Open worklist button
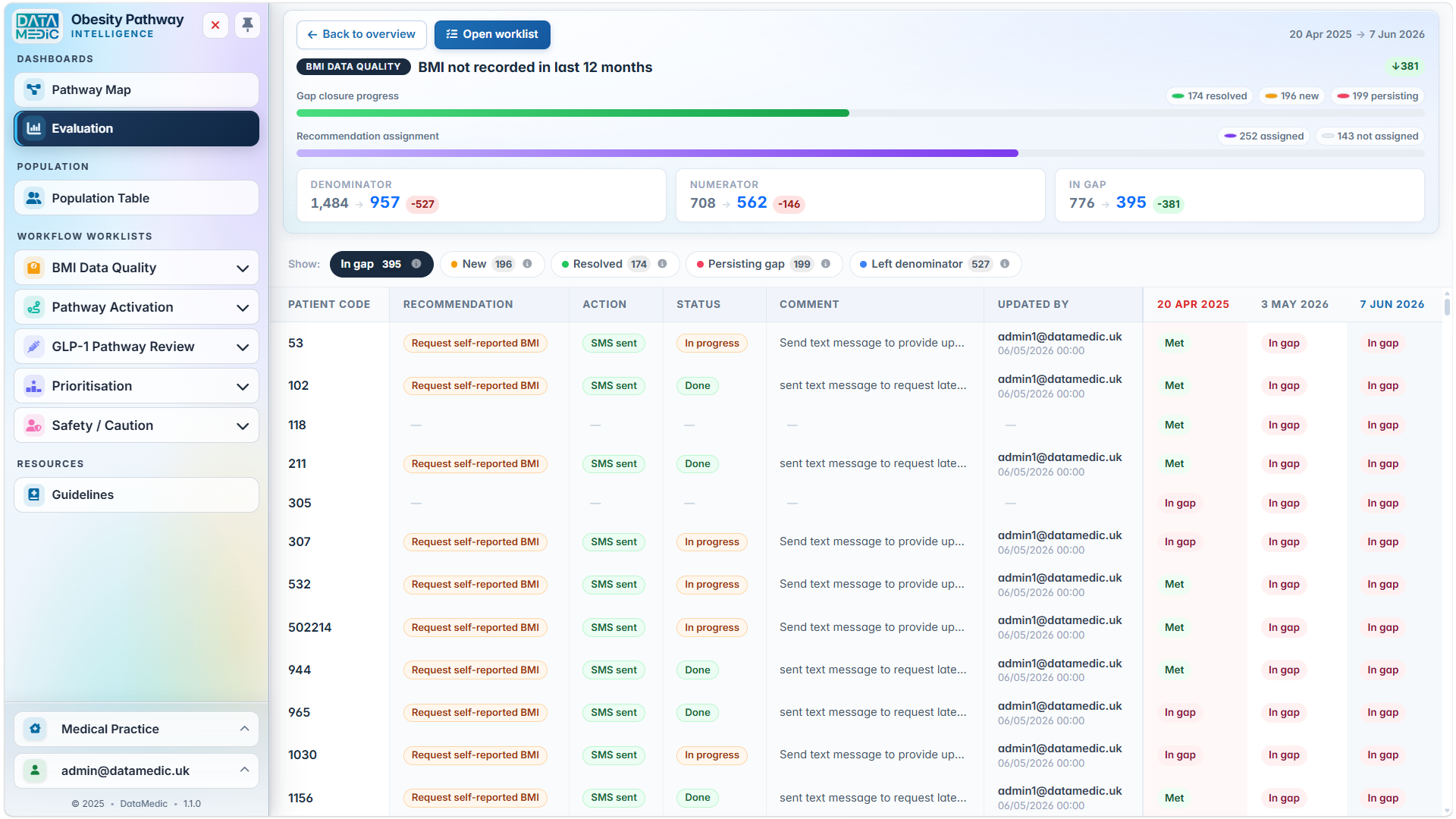Image resolution: width=1456 pixels, height=819 pixels. pos(492,35)
